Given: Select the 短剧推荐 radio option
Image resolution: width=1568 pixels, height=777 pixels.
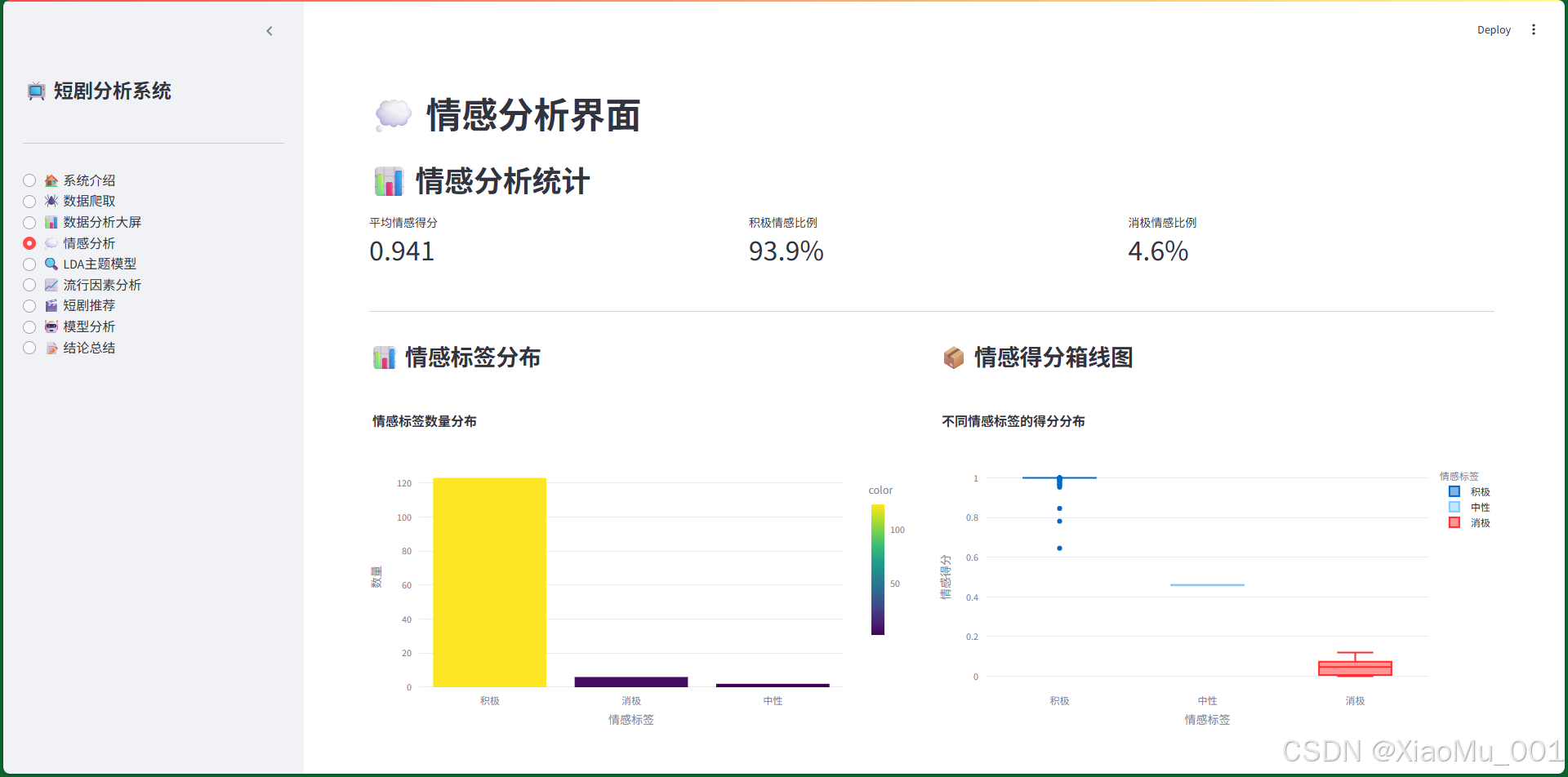Looking at the screenshot, I should [29, 305].
